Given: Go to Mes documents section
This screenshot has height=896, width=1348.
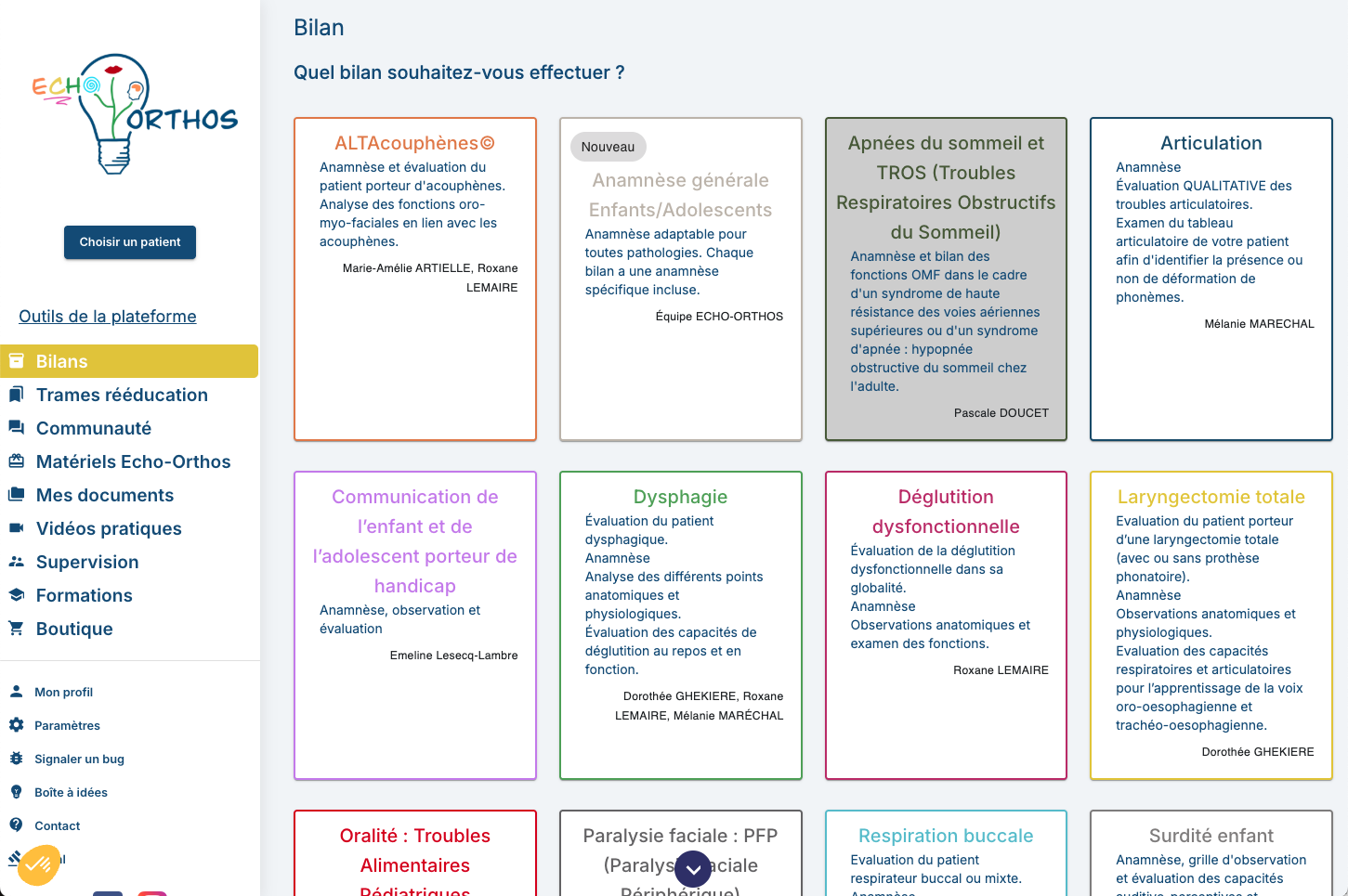Looking at the screenshot, I should pyautogui.click(x=104, y=495).
